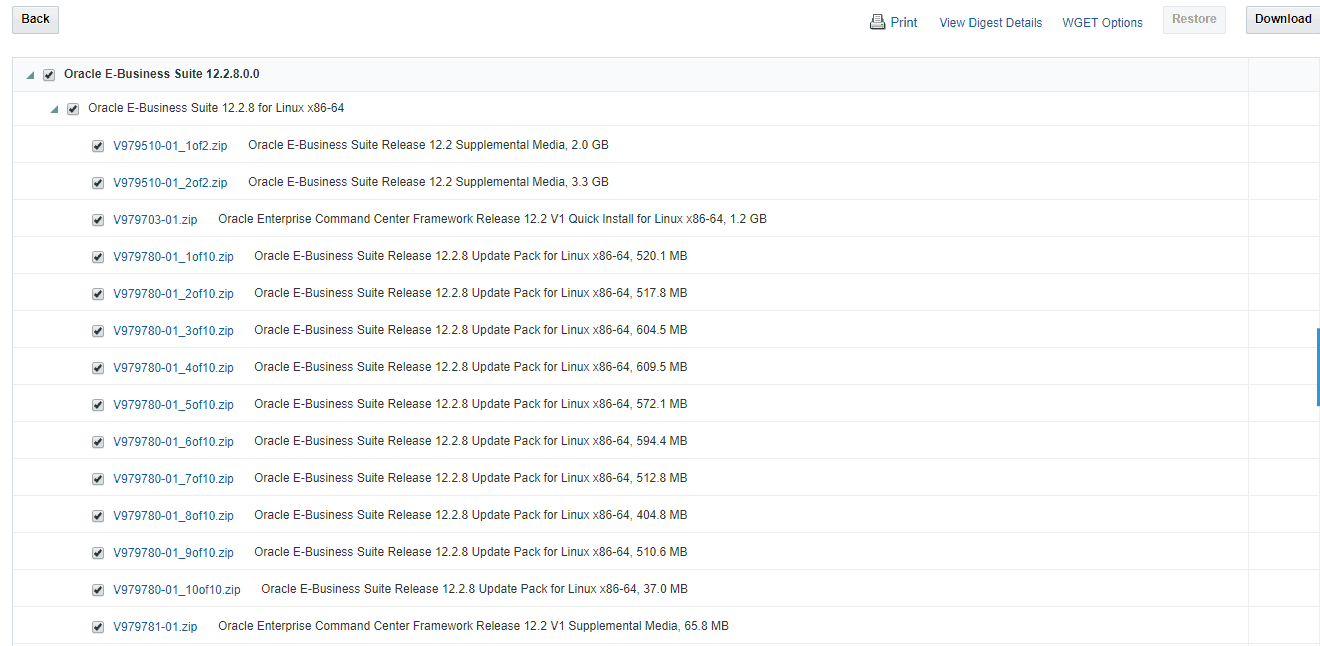Screen dimensions: 1320x646
Task: Select Update Pack description ending 37.0 MB
Action: pyautogui.click(x=474, y=589)
